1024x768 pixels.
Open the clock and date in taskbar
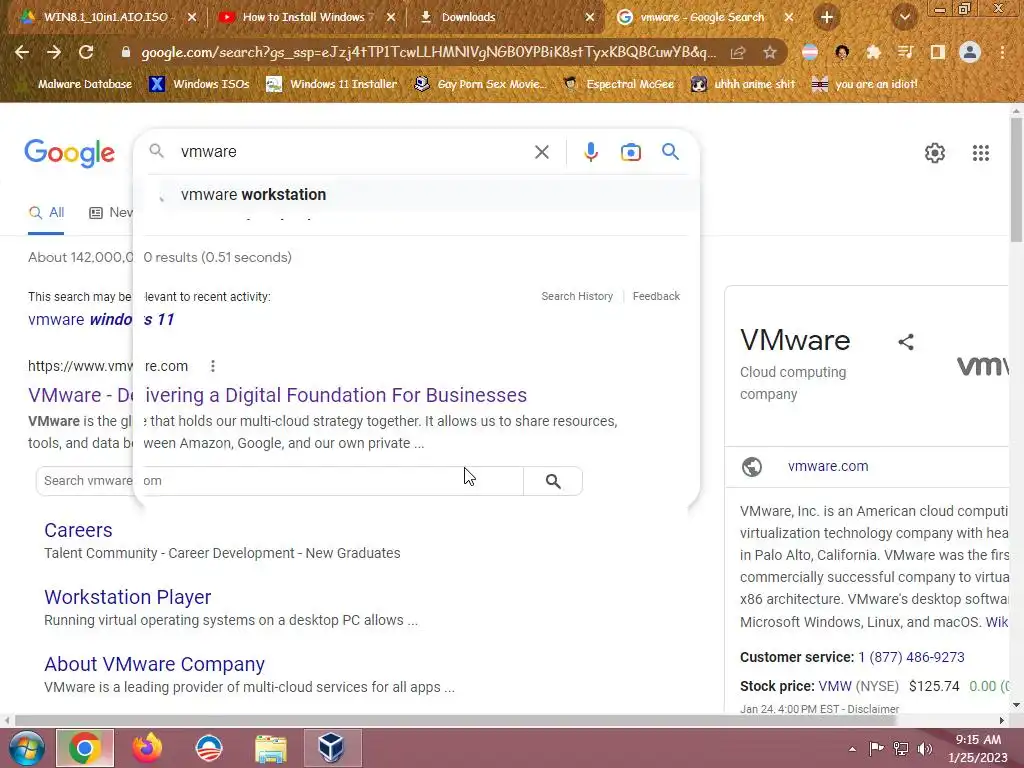point(978,749)
